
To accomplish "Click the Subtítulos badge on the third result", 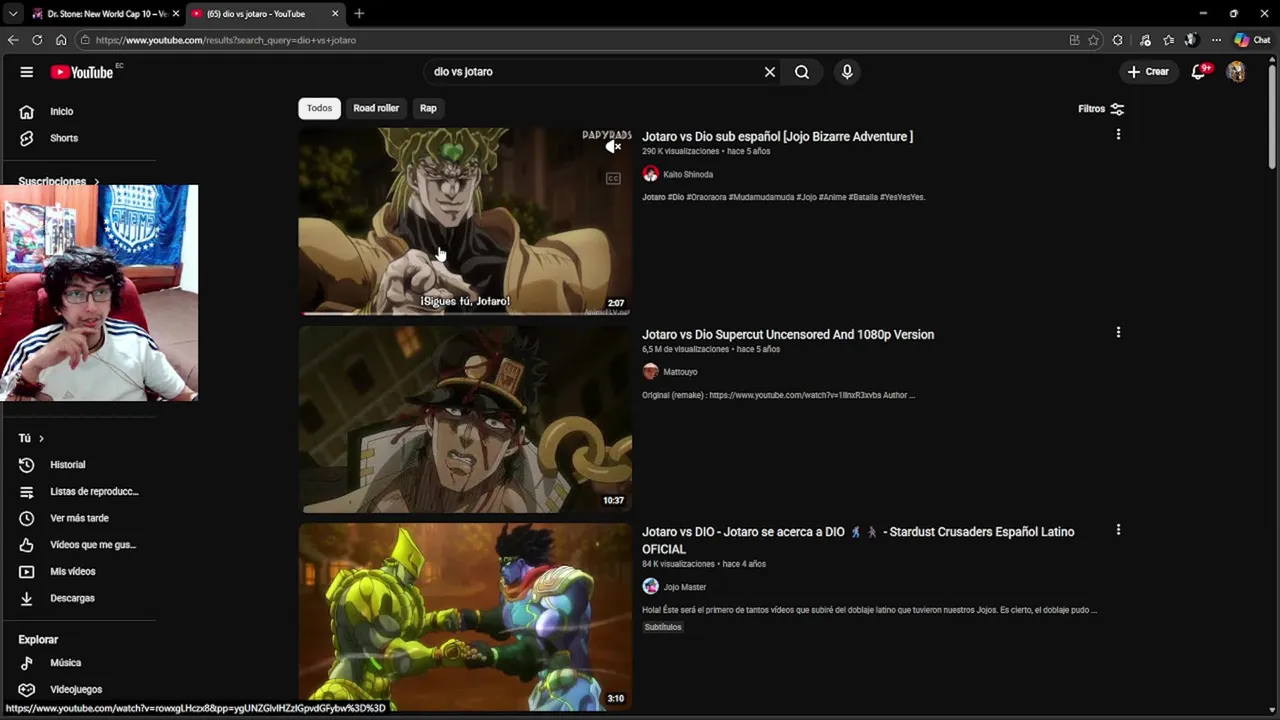I will 663,627.
